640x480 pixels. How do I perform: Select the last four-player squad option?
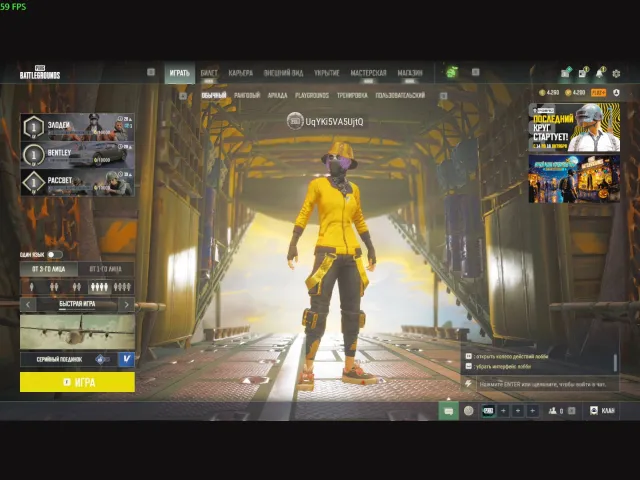122,287
